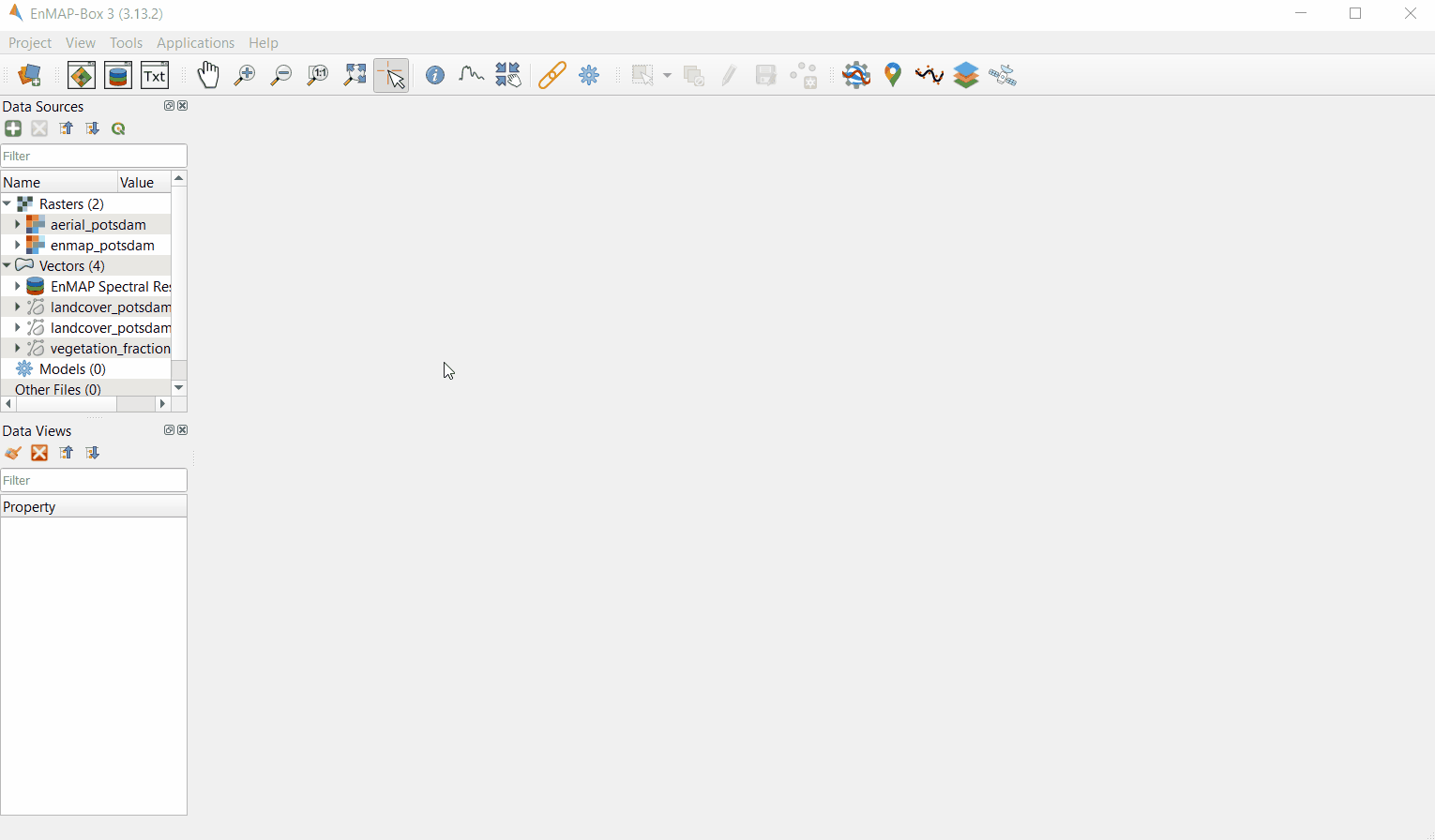
Task: Click the Property column header
Action: (x=94, y=506)
